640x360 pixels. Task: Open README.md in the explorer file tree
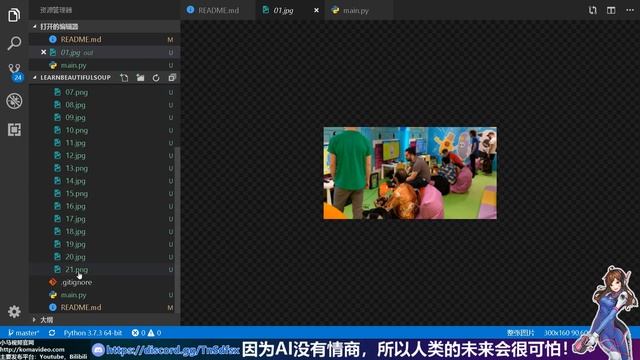(102, 307)
